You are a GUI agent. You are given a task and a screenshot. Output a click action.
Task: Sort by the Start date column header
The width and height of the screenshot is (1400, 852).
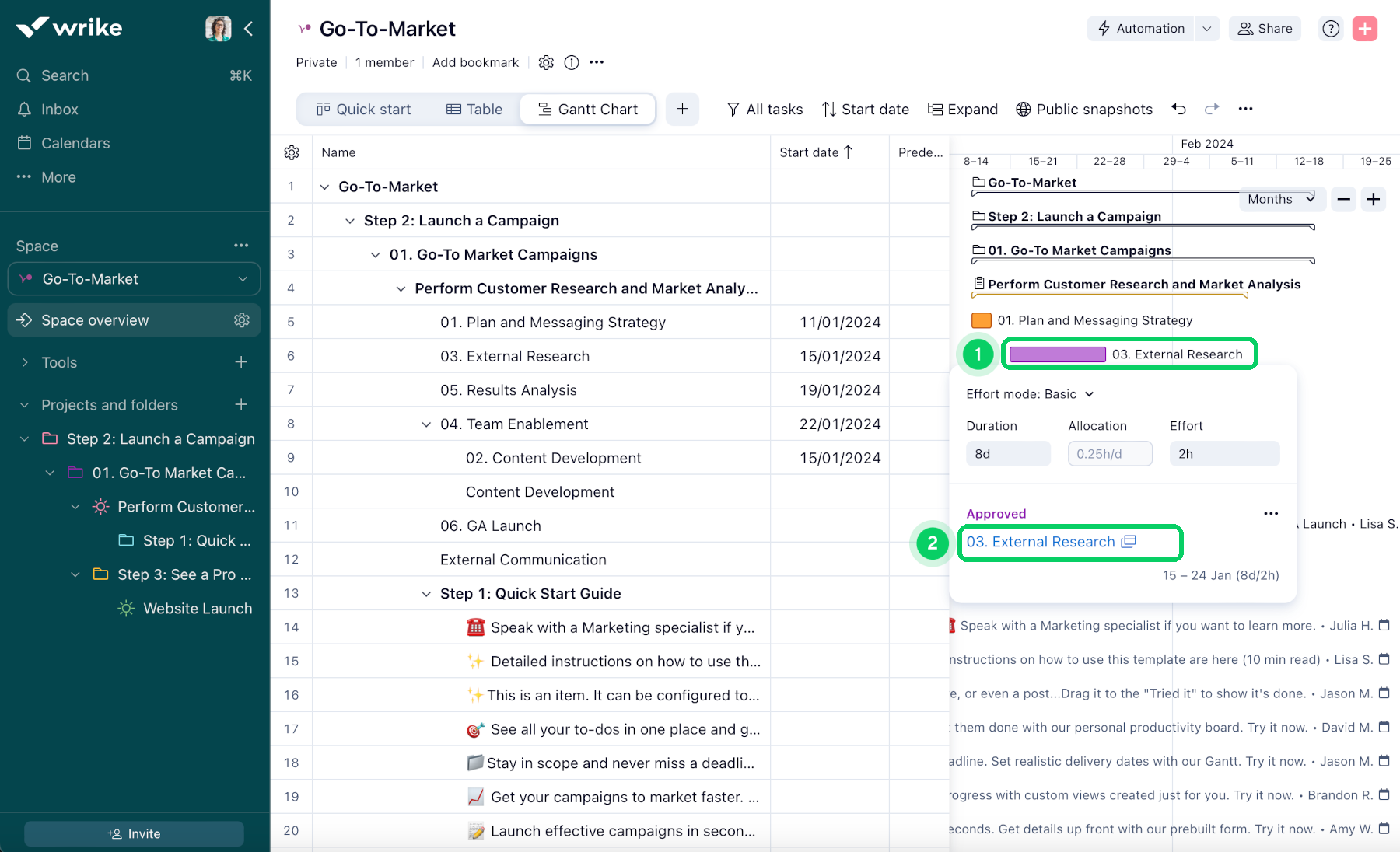(x=816, y=152)
